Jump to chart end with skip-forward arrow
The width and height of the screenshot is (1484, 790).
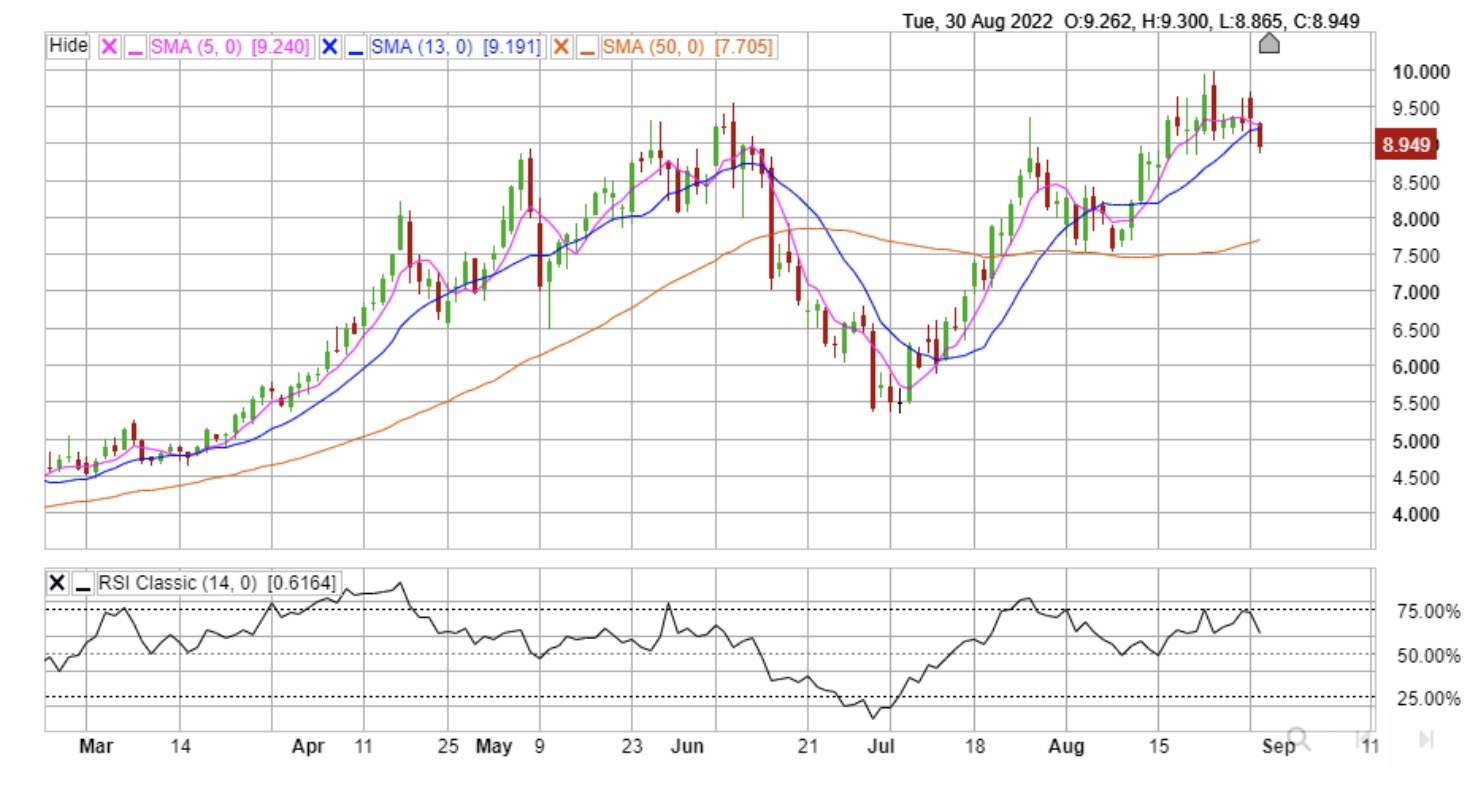pyautogui.click(x=1426, y=739)
